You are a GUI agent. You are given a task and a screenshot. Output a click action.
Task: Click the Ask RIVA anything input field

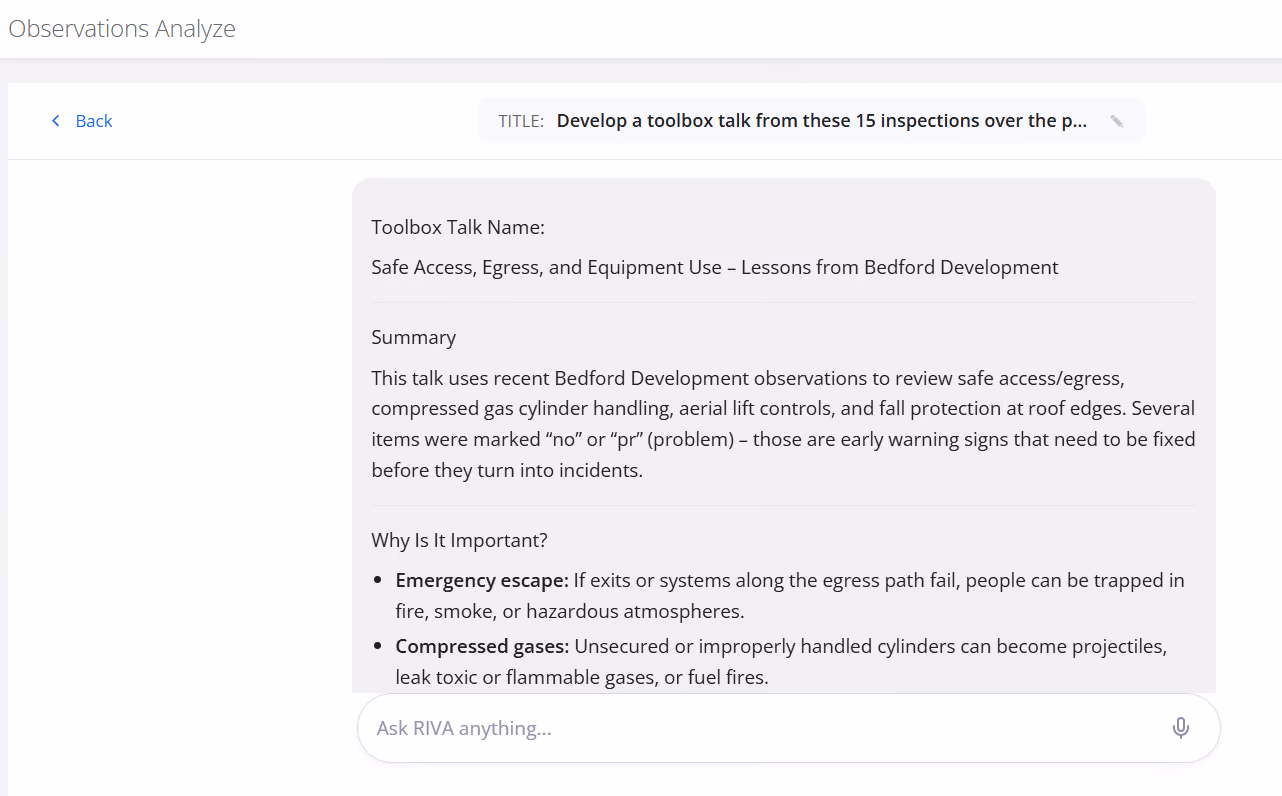[x=789, y=728]
